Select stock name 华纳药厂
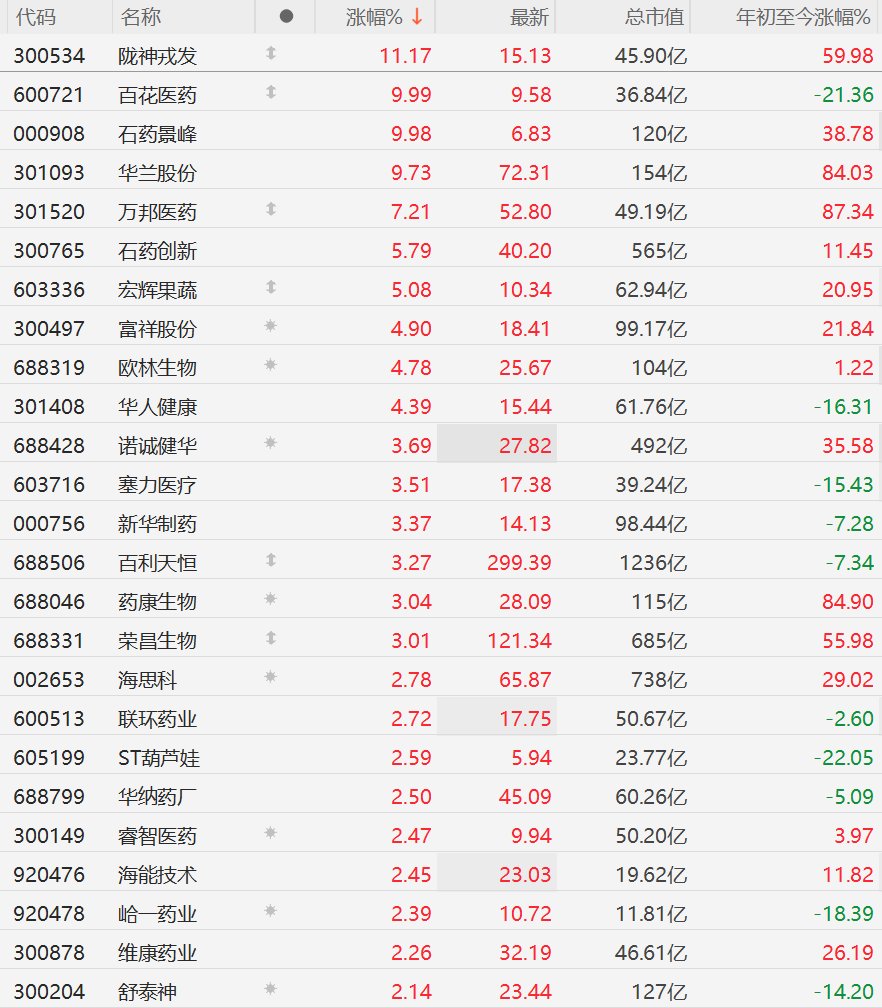882x1008 pixels. (158, 796)
